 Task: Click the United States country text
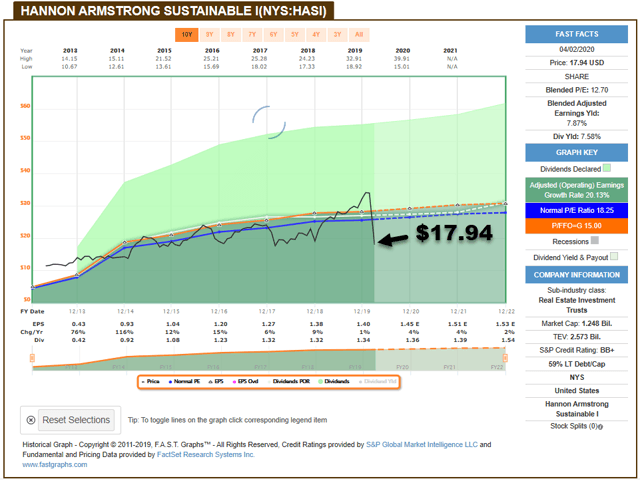coord(577,391)
